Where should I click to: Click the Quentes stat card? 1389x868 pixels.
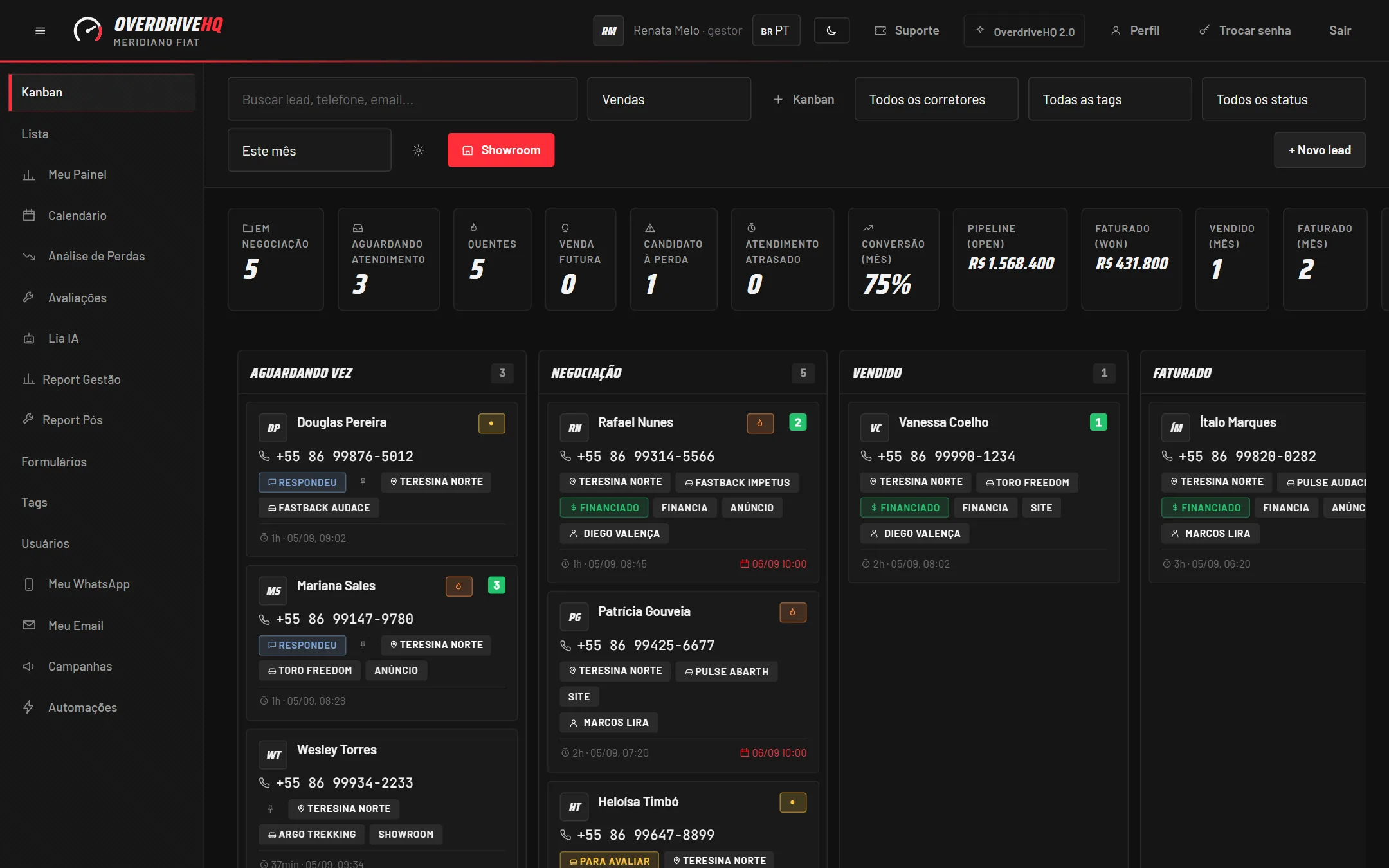click(x=492, y=259)
